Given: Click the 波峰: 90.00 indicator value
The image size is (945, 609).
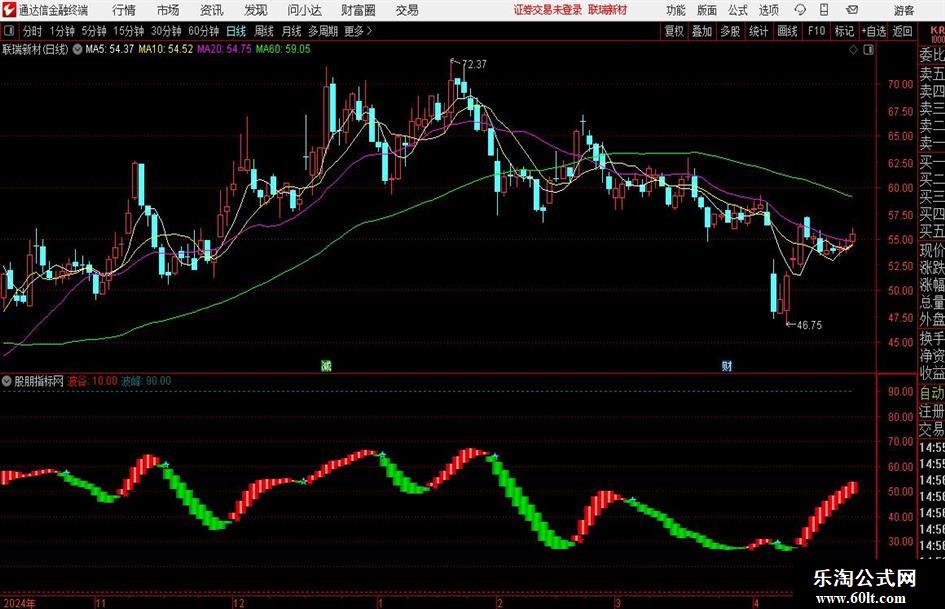Looking at the screenshot, I should (146, 381).
